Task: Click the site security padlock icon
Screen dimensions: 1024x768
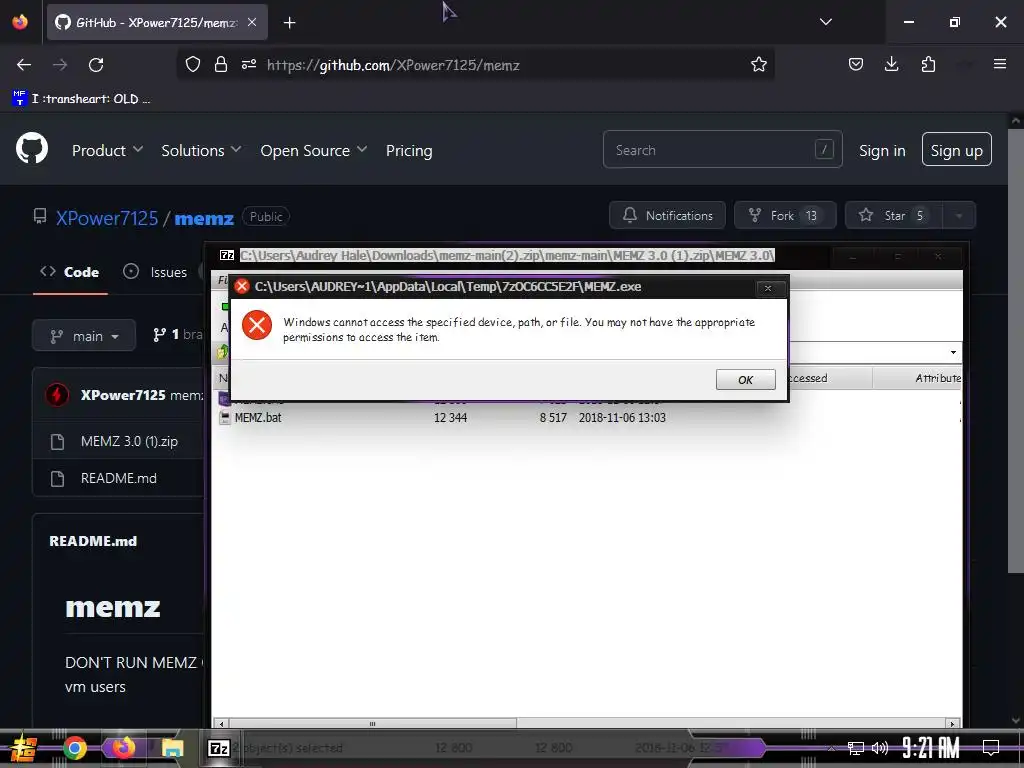Action: (221, 65)
